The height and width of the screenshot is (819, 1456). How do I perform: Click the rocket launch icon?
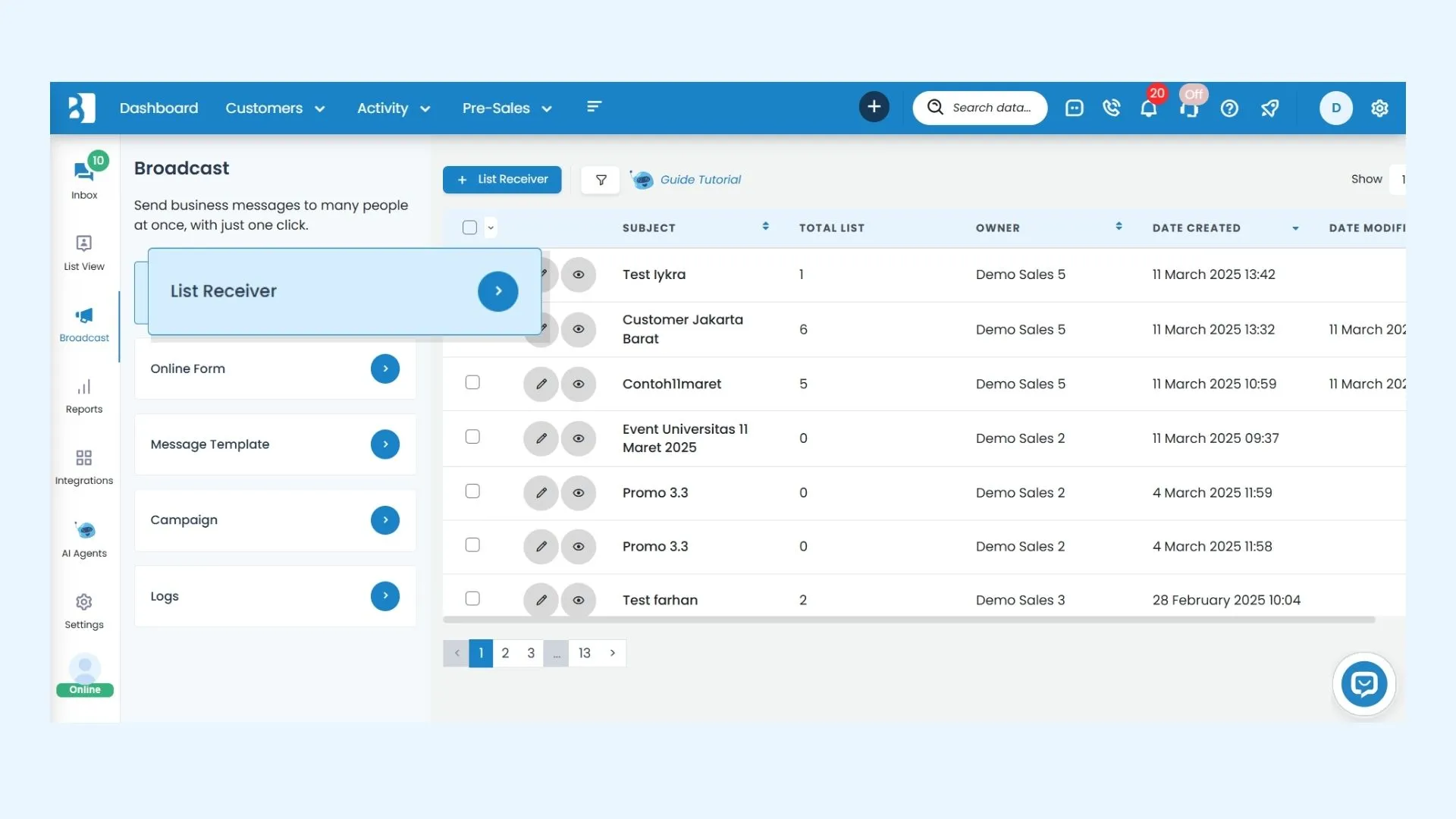tap(1269, 108)
